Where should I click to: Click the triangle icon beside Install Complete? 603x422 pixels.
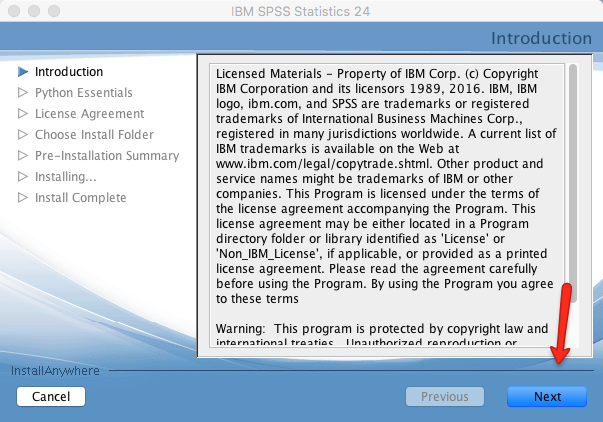click(x=23, y=197)
